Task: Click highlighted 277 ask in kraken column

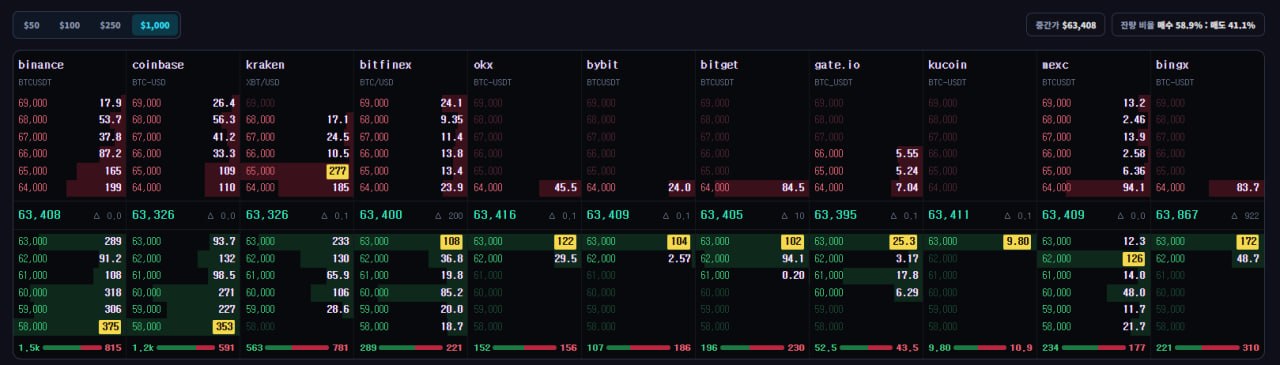Action: 338,170
